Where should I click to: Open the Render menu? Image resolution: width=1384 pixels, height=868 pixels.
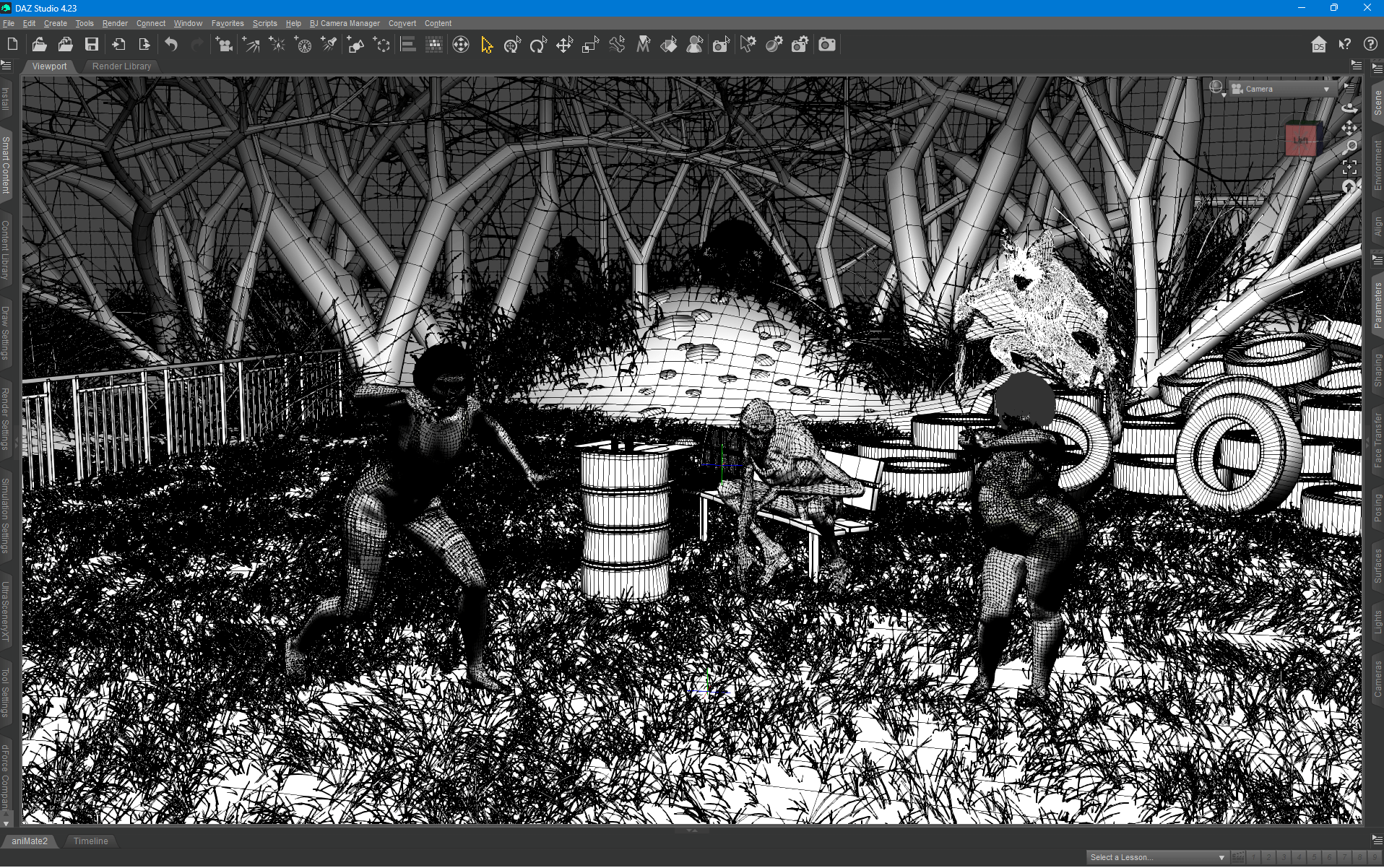coord(115,23)
